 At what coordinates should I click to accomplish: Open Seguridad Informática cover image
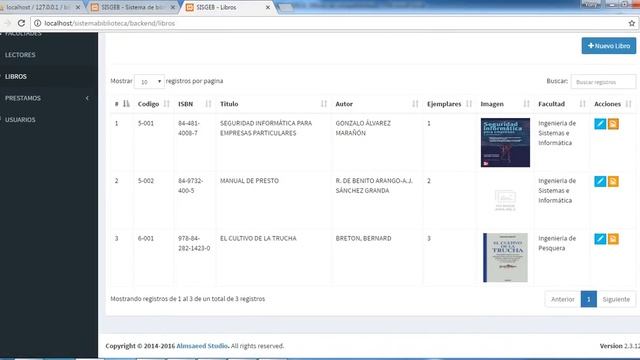point(505,142)
